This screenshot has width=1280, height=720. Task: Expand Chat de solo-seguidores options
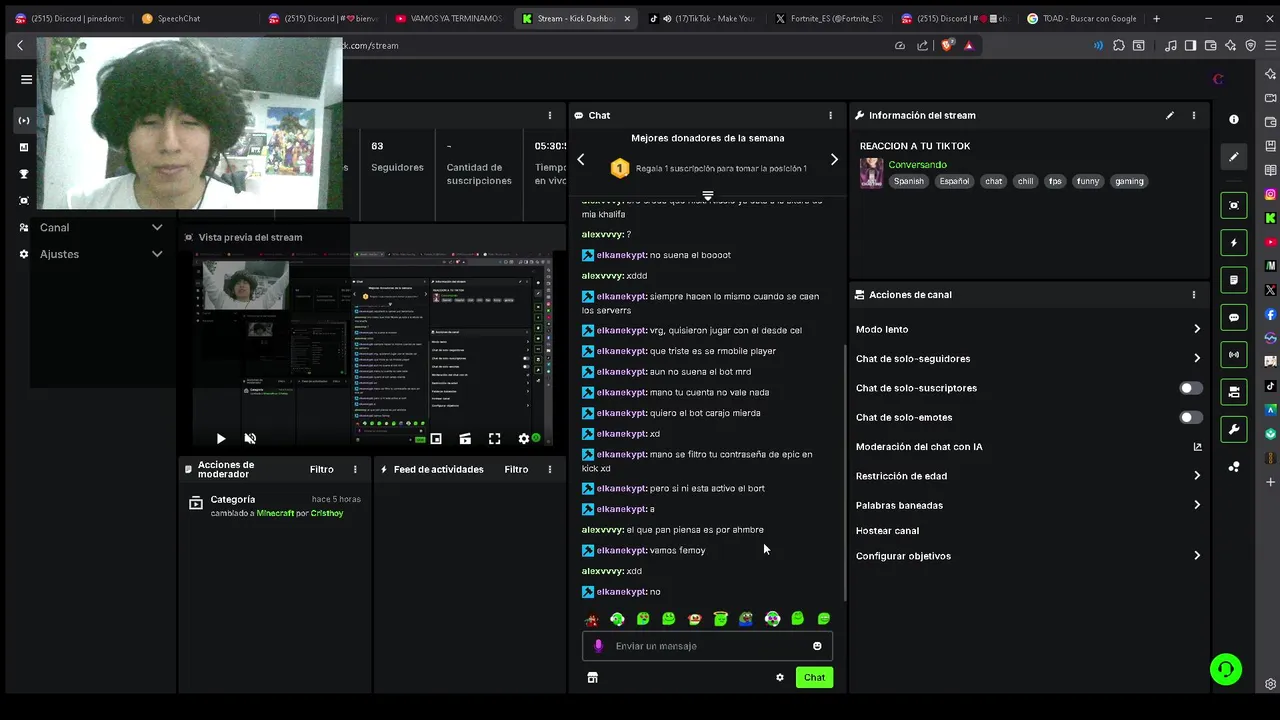(1029, 358)
